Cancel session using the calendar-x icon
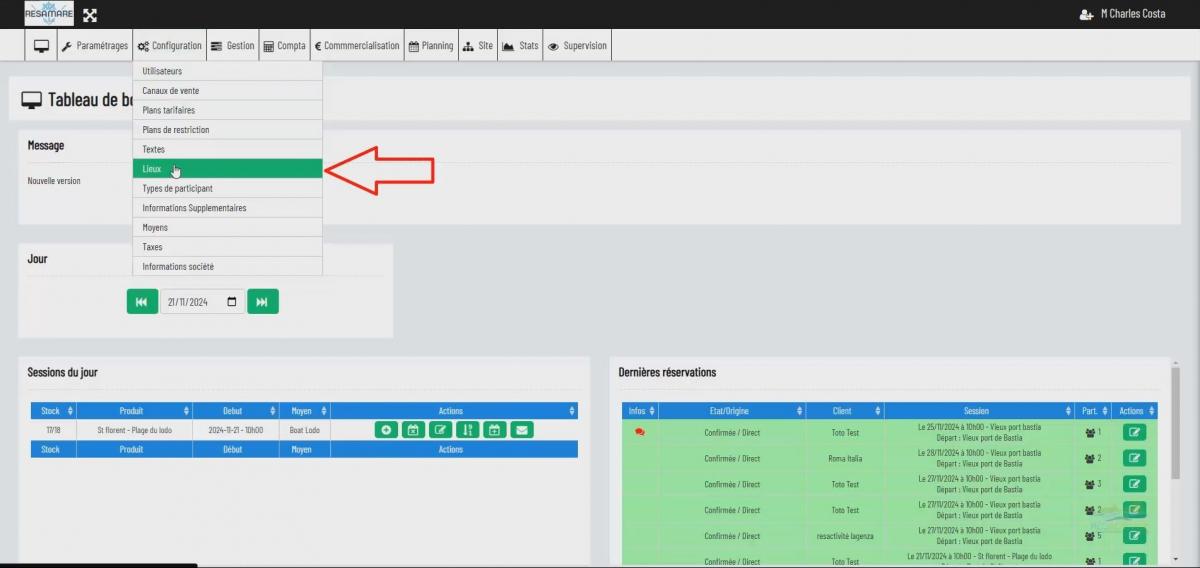This screenshot has height=568, width=1200. point(413,430)
